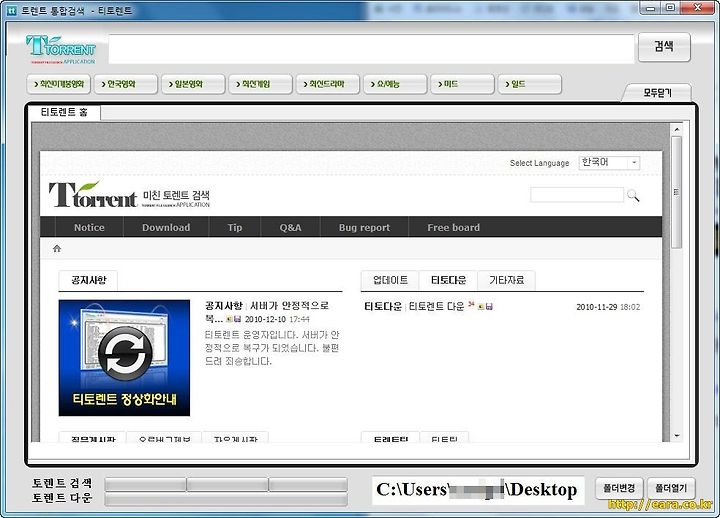Viewport: 720px width, 518px height.
Task: Select the 기타자료 tab
Action: click(x=506, y=280)
